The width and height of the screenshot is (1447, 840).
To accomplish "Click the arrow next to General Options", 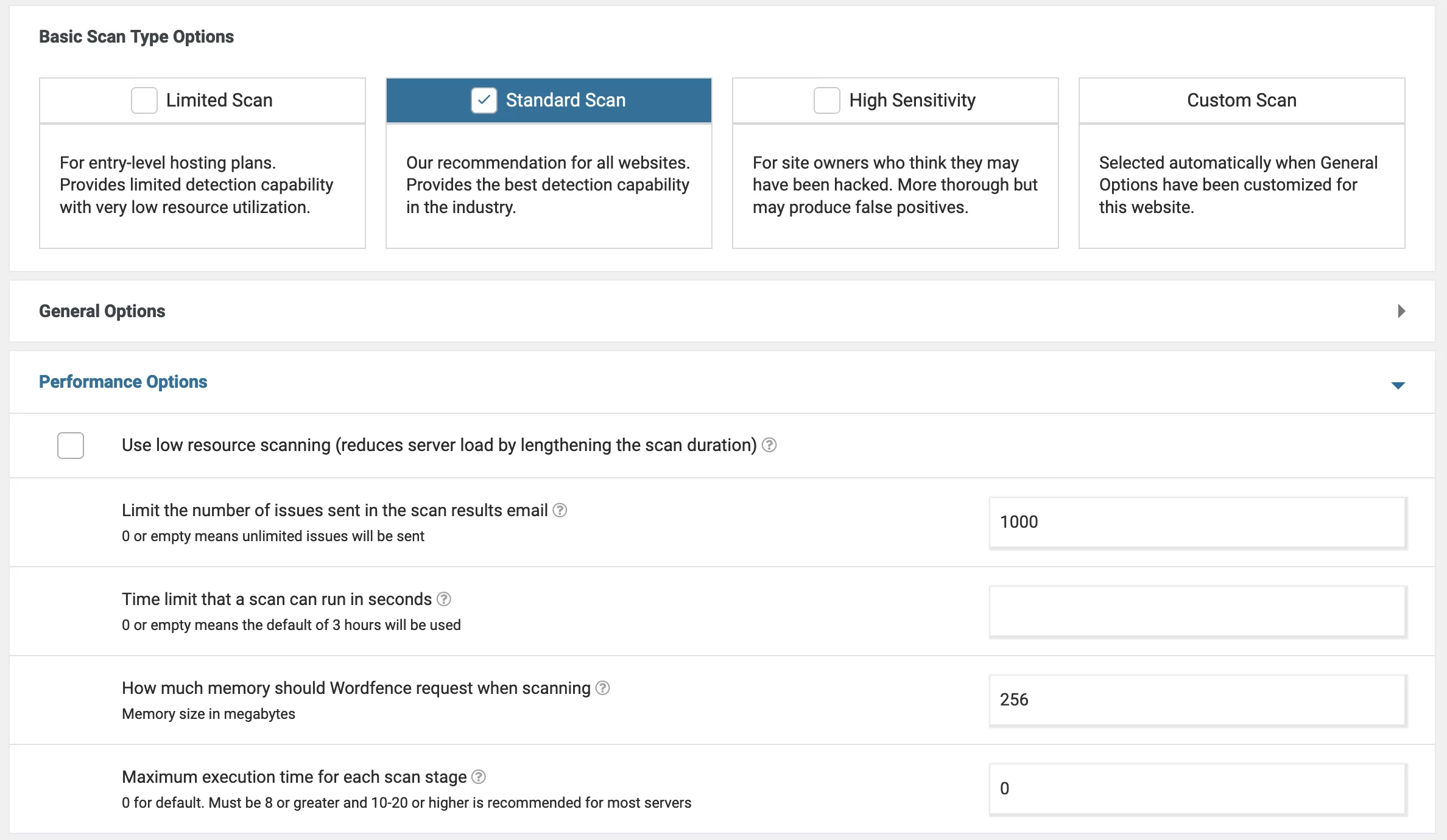I will pyautogui.click(x=1401, y=311).
